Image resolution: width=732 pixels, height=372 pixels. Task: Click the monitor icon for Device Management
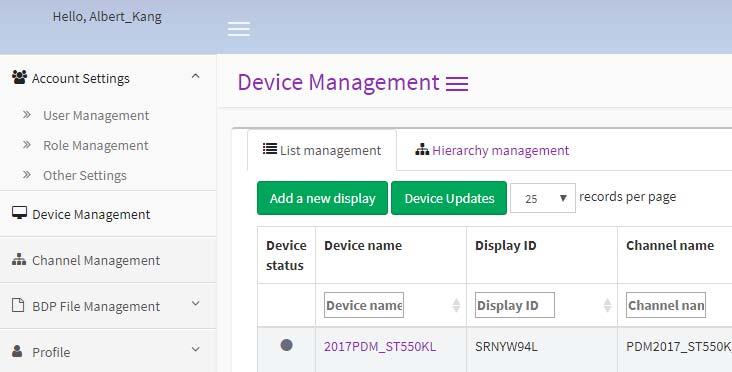click(19, 213)
